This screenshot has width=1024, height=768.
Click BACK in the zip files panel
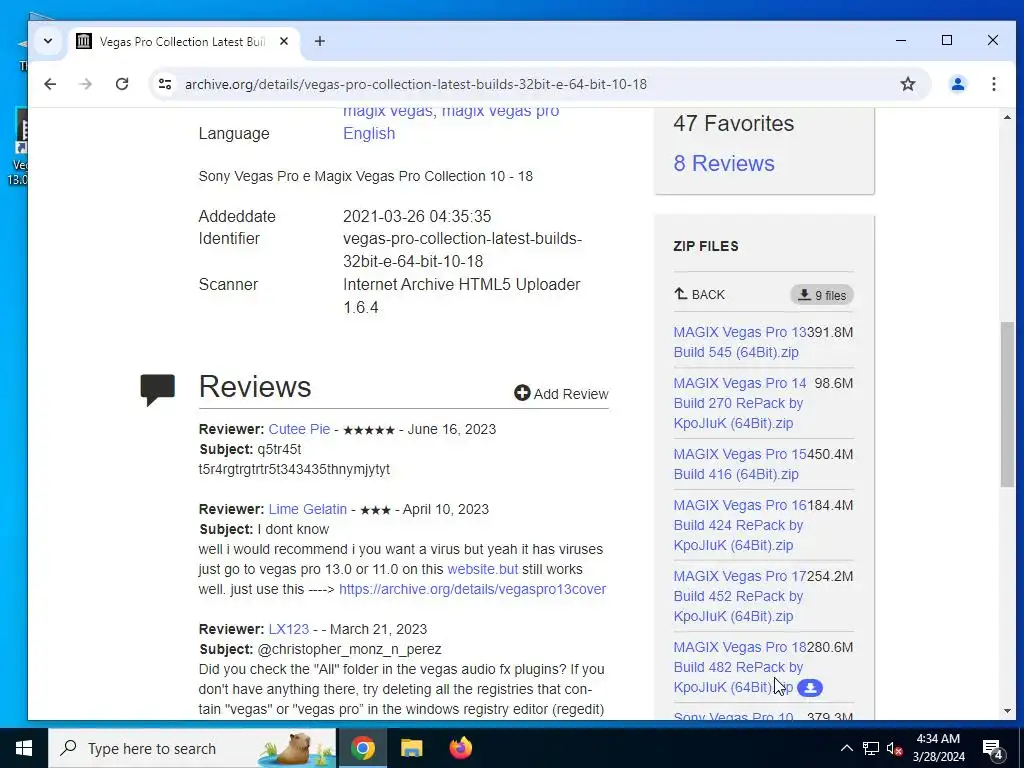click(699, 295)
